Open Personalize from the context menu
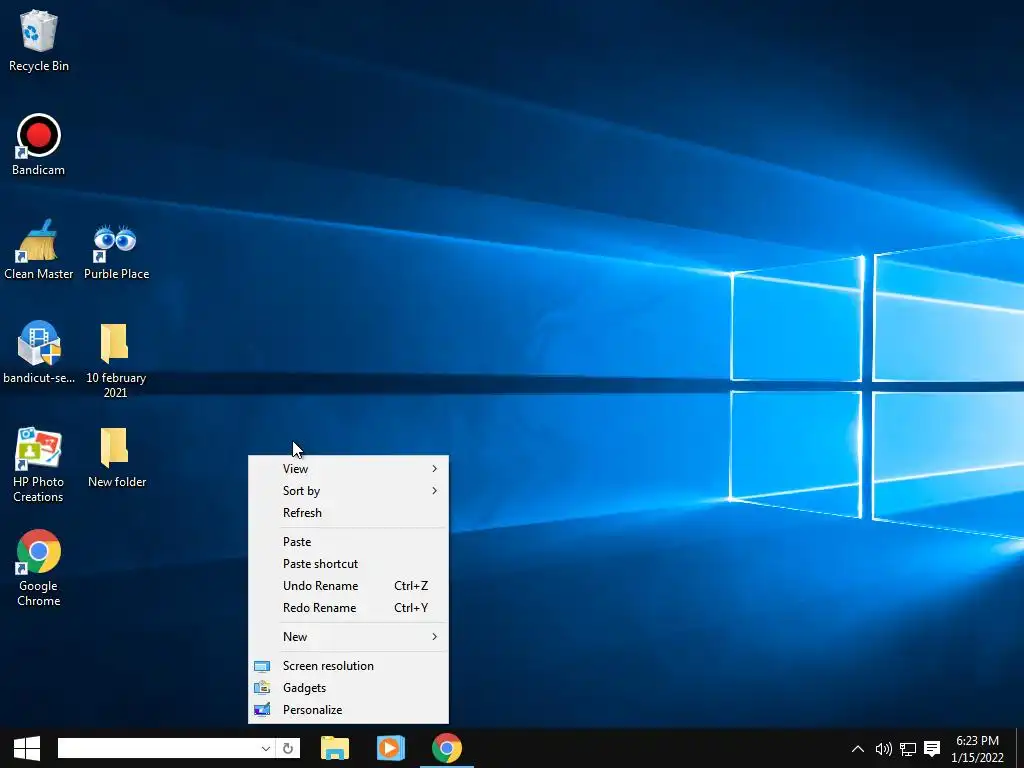Viewport: 1024px width, 768px height. [x=349, y=710]
